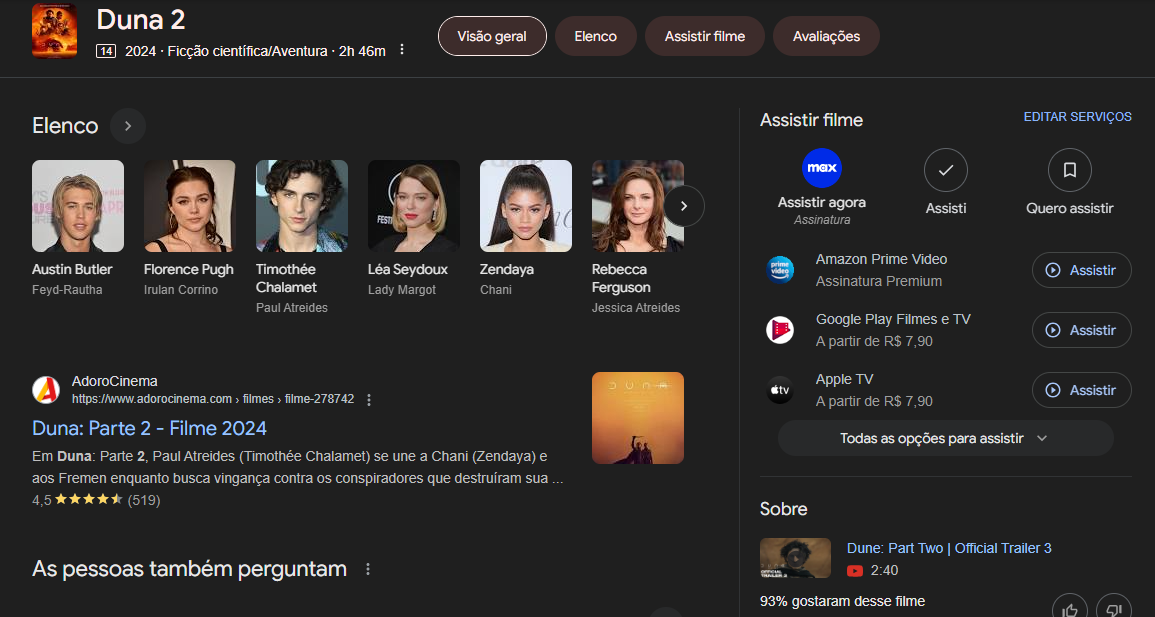Open options menu beside AdoroCinema URL

369,400
